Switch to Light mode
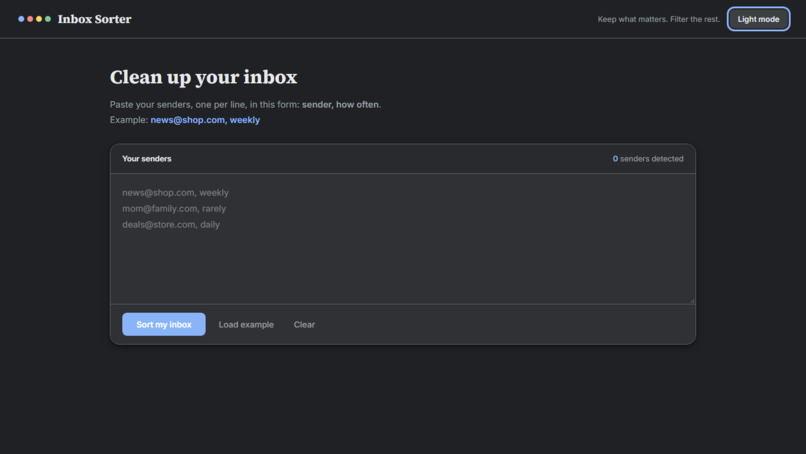The image size is (806, 454). [x=758, y=19]
